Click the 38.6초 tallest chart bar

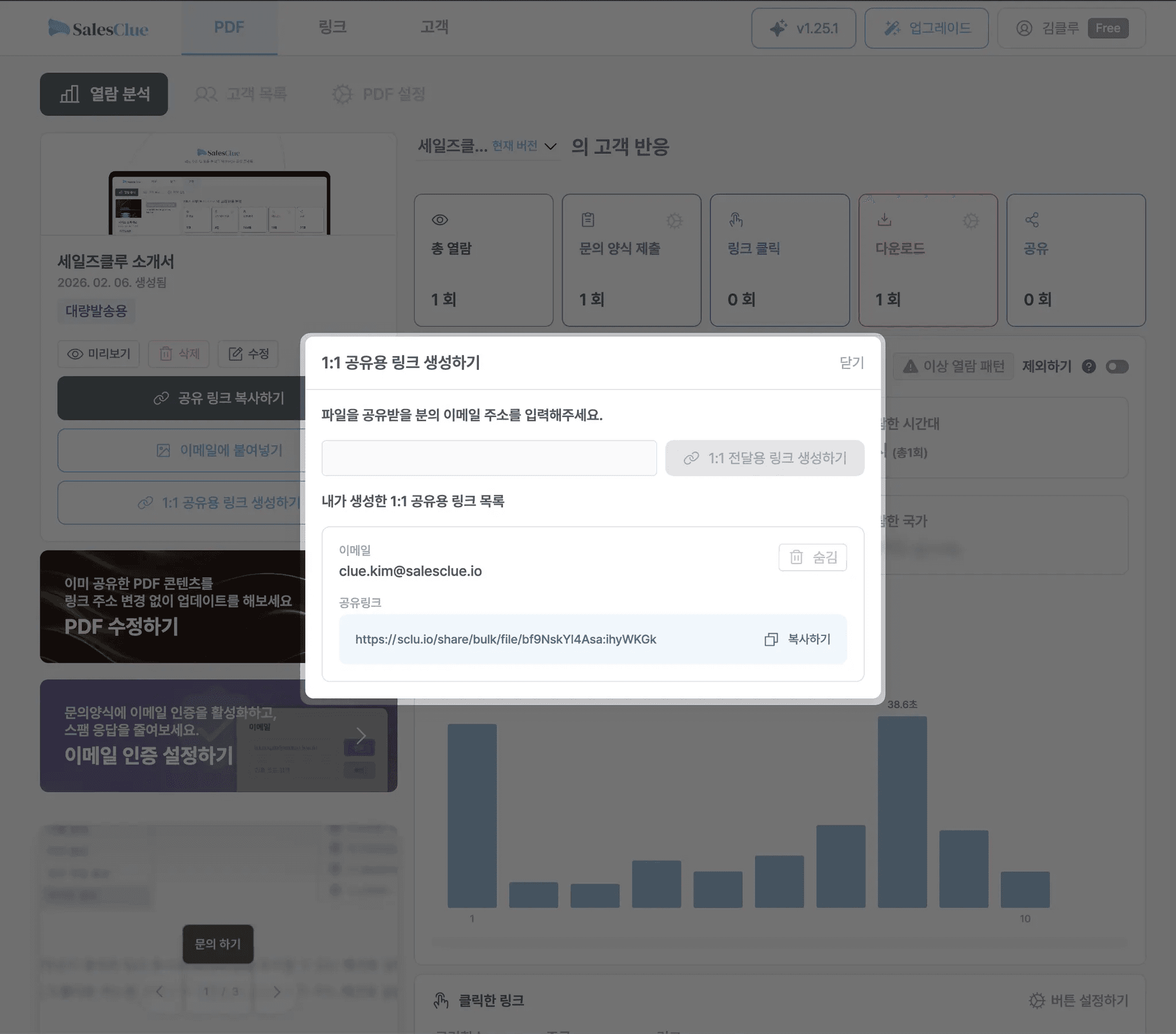pos(902,812)
